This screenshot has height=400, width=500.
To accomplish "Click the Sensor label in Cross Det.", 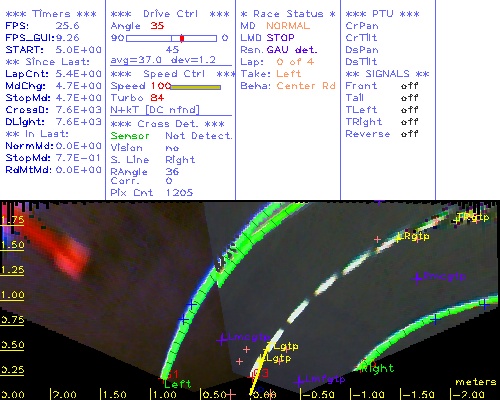I will 130,136.
